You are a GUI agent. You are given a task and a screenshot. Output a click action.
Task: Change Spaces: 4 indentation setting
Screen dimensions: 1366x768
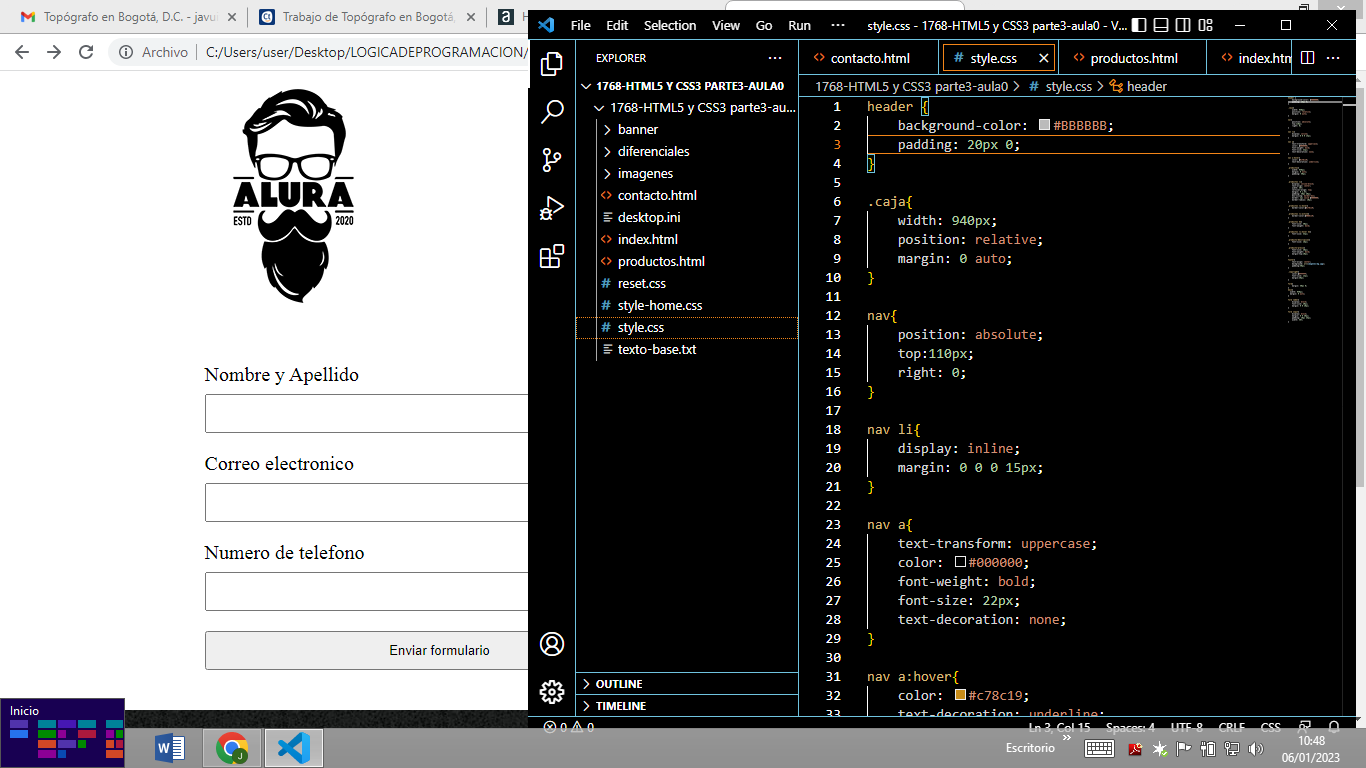1130,727
